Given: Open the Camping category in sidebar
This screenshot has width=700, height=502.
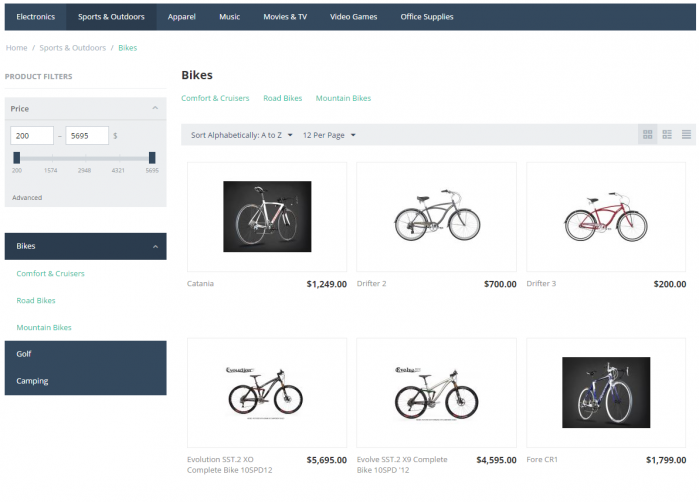Looking at the screenshot, I should (85, 381).
